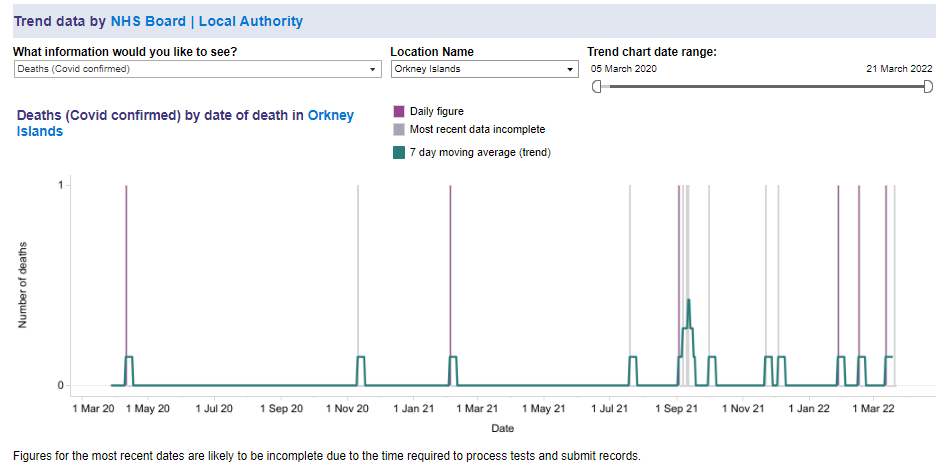Click the teal 7 day moving average swatch
Image resolution: width=951 pixels, height=468 pixels.
tap(399, 152)
